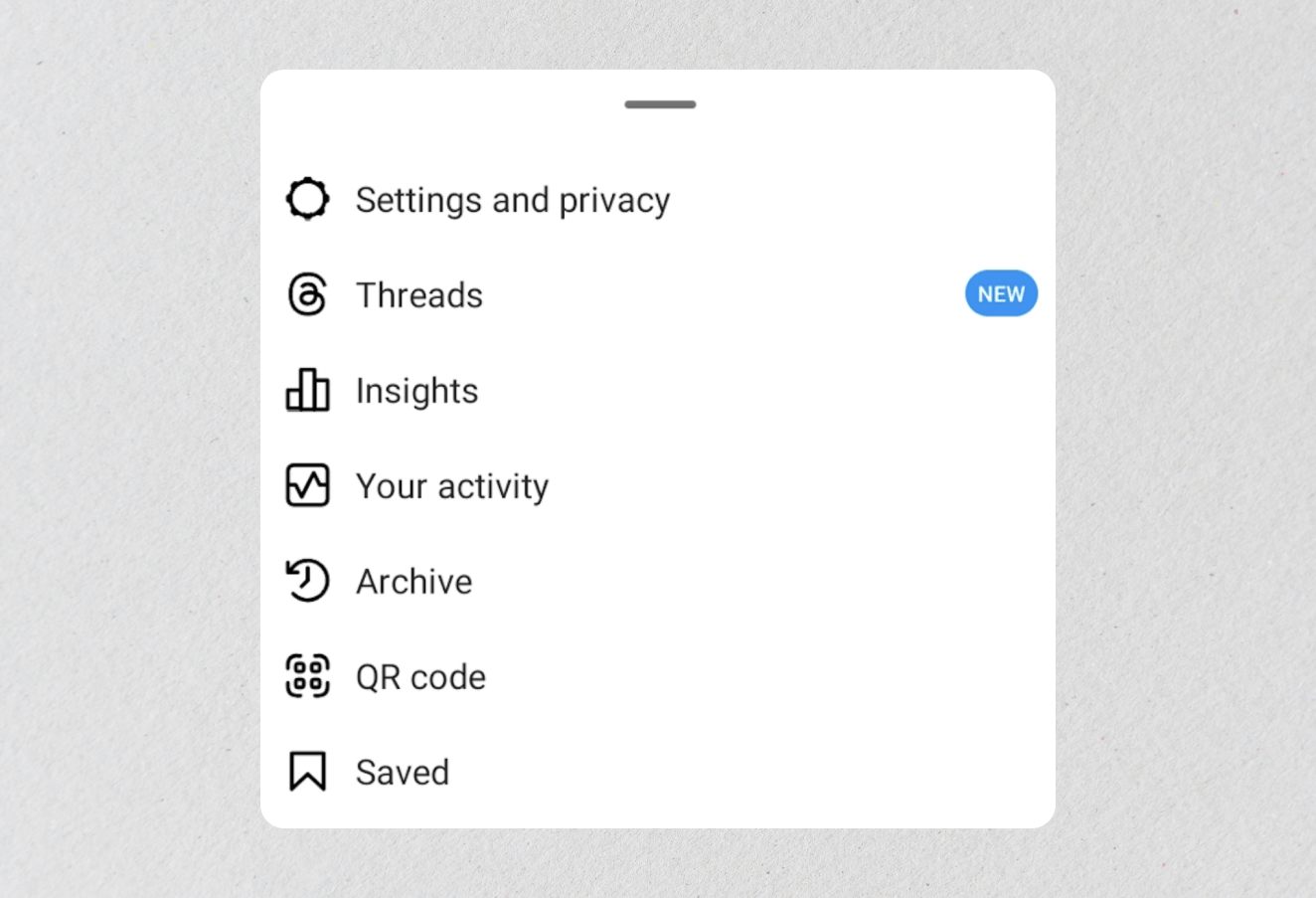Select the Saved bookmark icon
This screenshot has width=1316, height=898.
[x=307, y=772]
